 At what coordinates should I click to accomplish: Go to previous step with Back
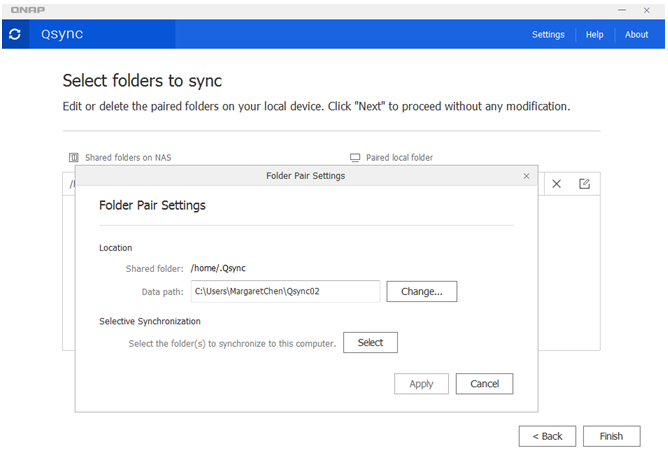(547, 436)
